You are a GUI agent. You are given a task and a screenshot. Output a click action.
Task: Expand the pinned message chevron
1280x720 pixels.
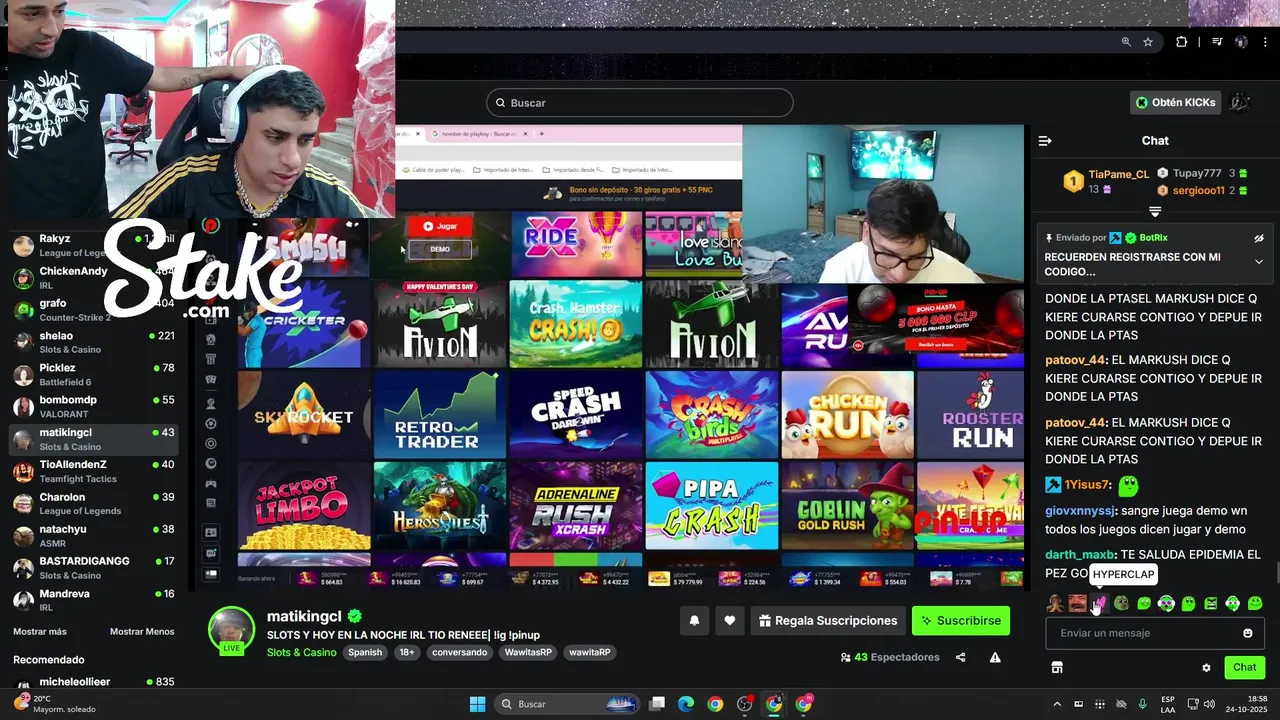1259,262
